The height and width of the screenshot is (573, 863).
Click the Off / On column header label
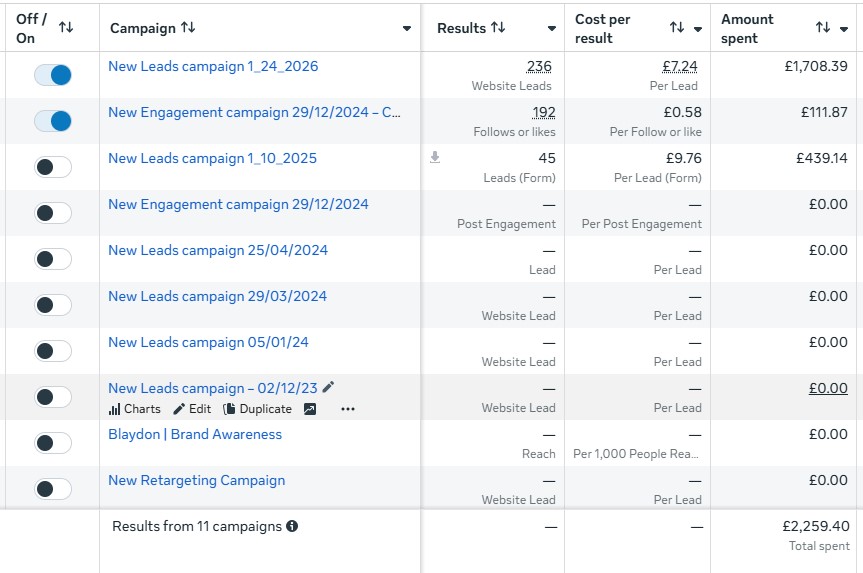(x=31, y=28)
